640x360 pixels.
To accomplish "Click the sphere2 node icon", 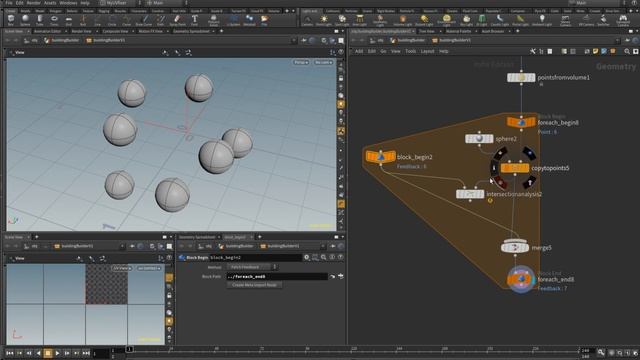I will pos(479,139).
